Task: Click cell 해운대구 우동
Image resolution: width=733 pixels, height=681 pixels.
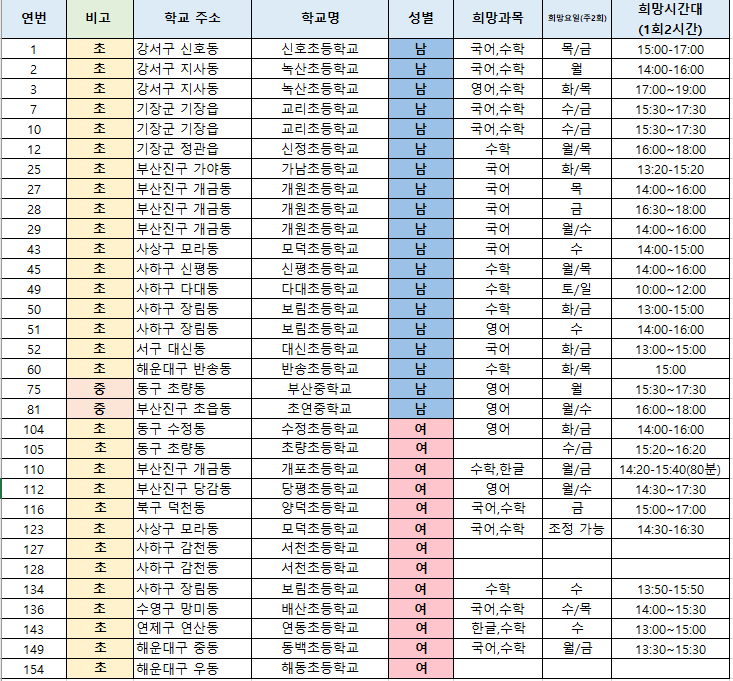Action: click(192, 668)
